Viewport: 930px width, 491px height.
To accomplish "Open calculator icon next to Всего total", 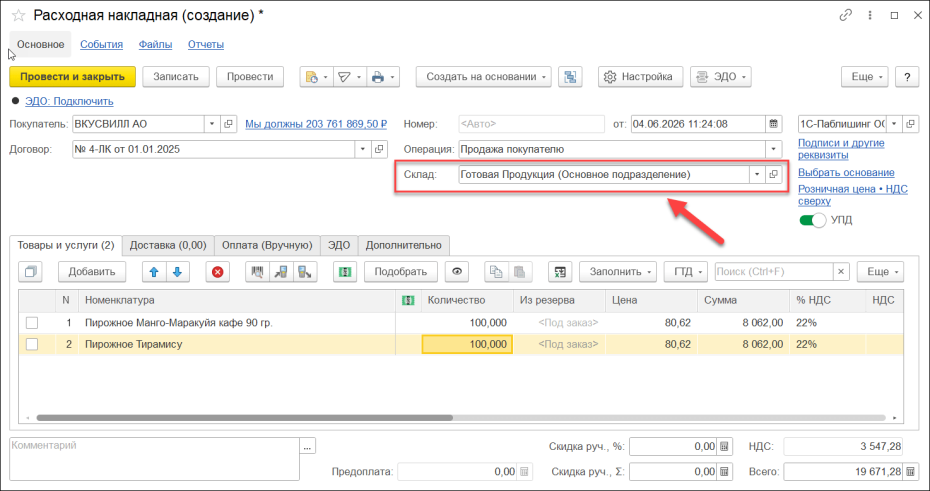I will pyautogui.click(x=910, y=472).
